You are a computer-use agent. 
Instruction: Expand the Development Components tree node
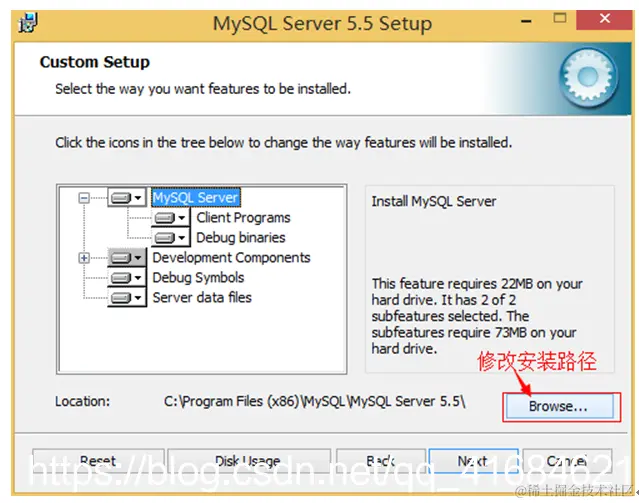(x=84, y=258)
